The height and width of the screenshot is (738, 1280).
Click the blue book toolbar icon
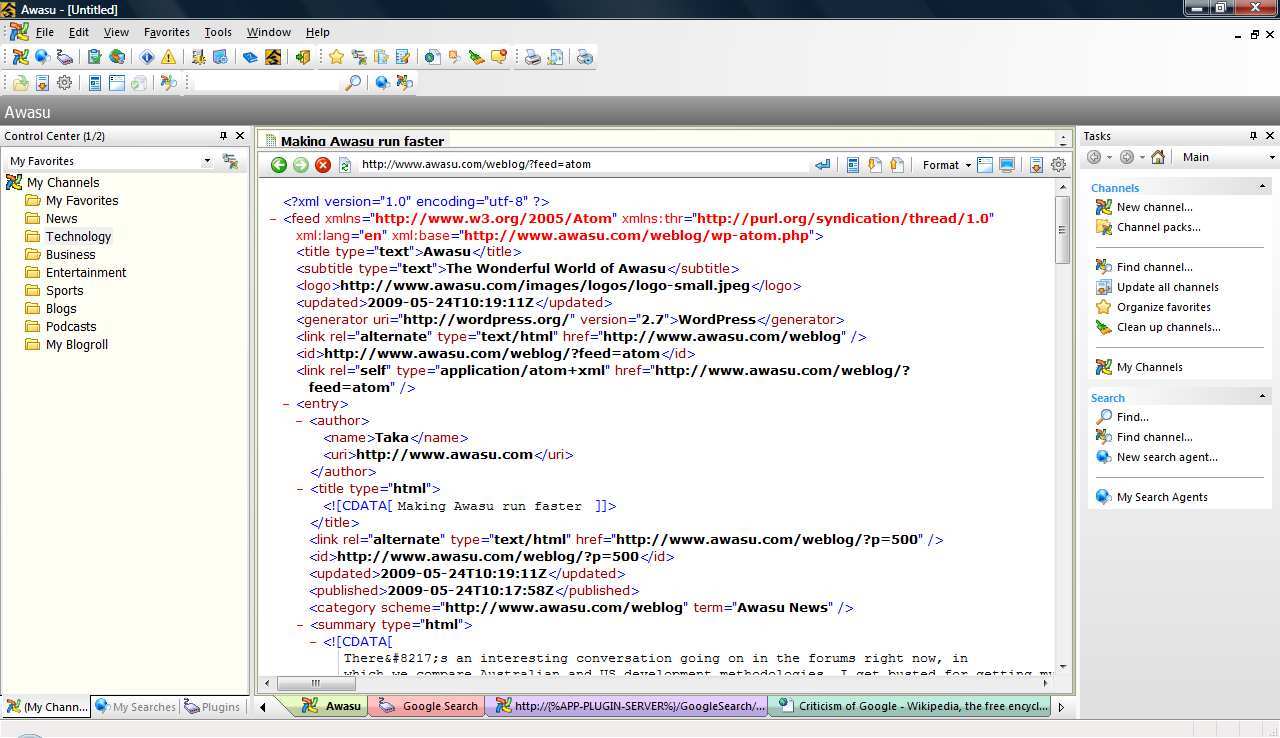(250, 57)
